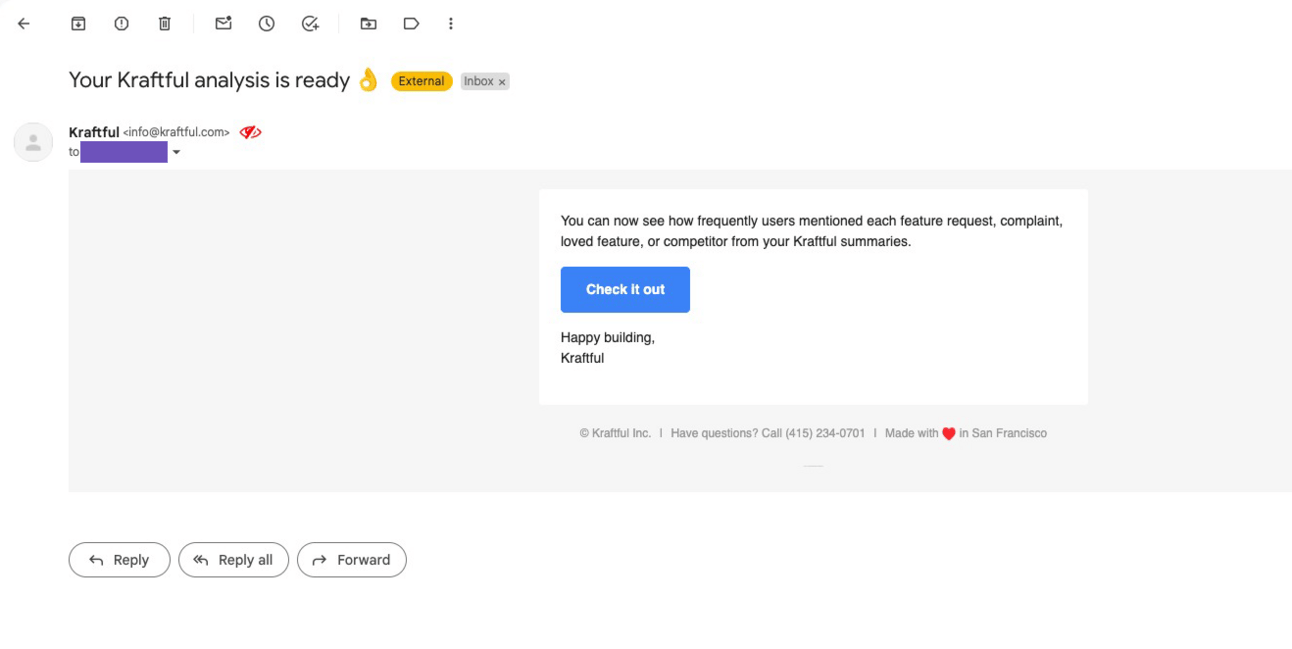The image size is (1292, 649).
Task: Add this email to tasks
Action: [x=310, y=24]
